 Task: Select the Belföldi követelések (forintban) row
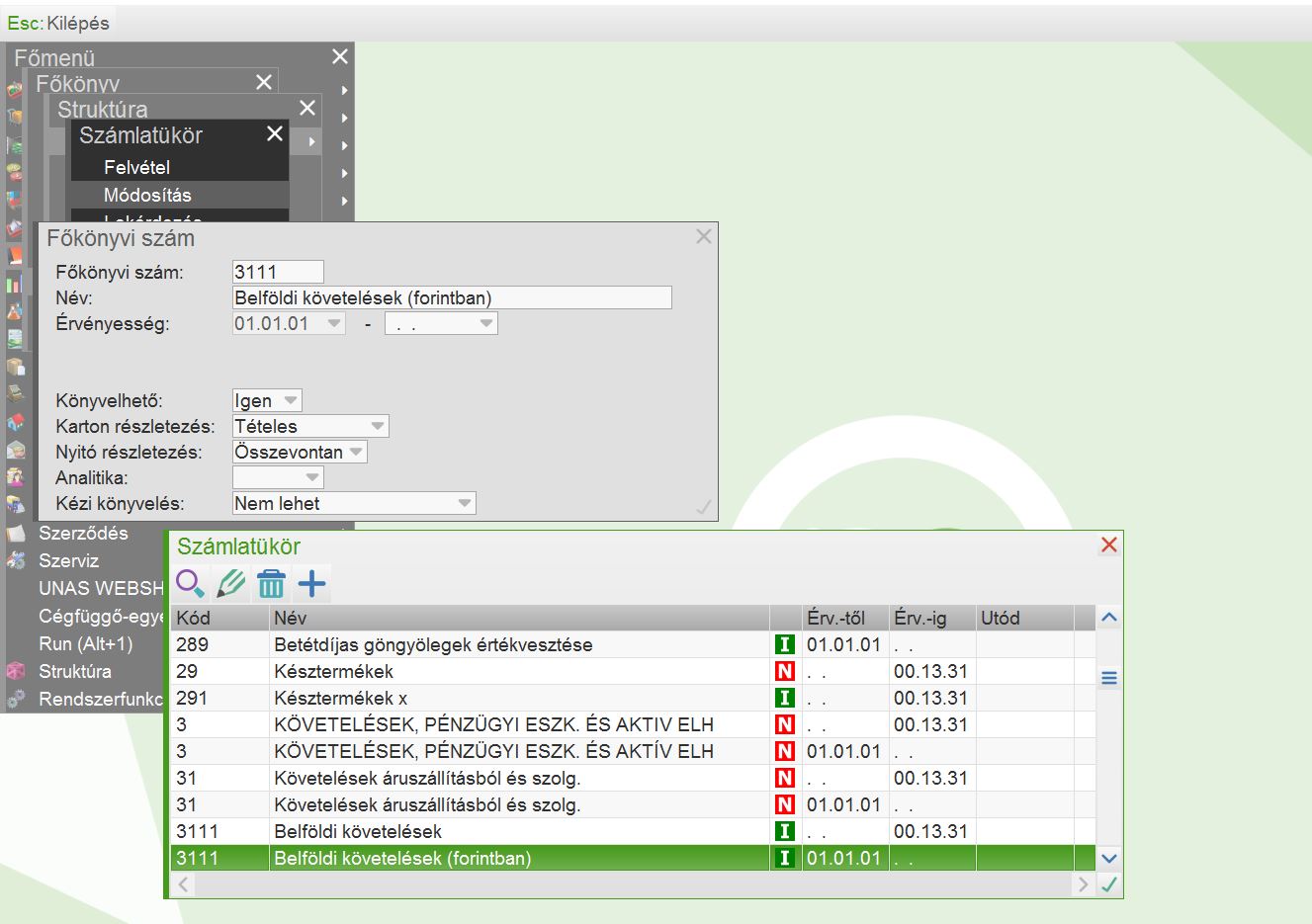click(x=634, y=858)
